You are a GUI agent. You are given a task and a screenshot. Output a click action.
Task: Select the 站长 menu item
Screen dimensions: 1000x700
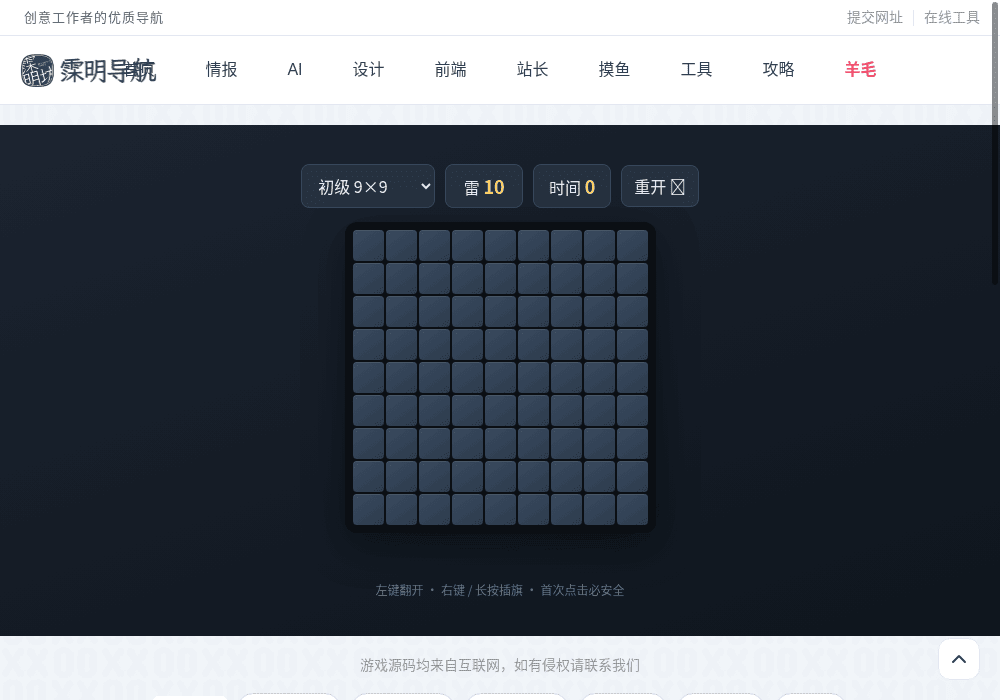[533, 69]
